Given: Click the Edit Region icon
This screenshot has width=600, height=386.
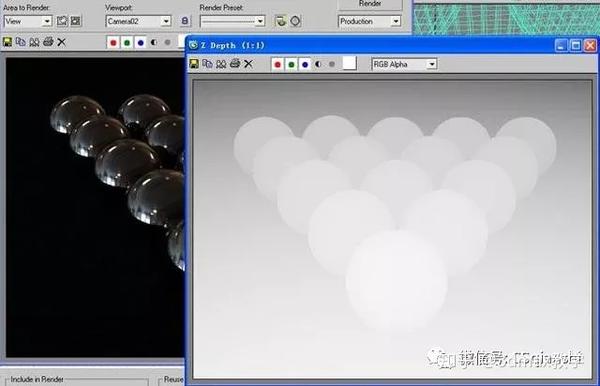Looking at the screenshot, I should 62,21.
